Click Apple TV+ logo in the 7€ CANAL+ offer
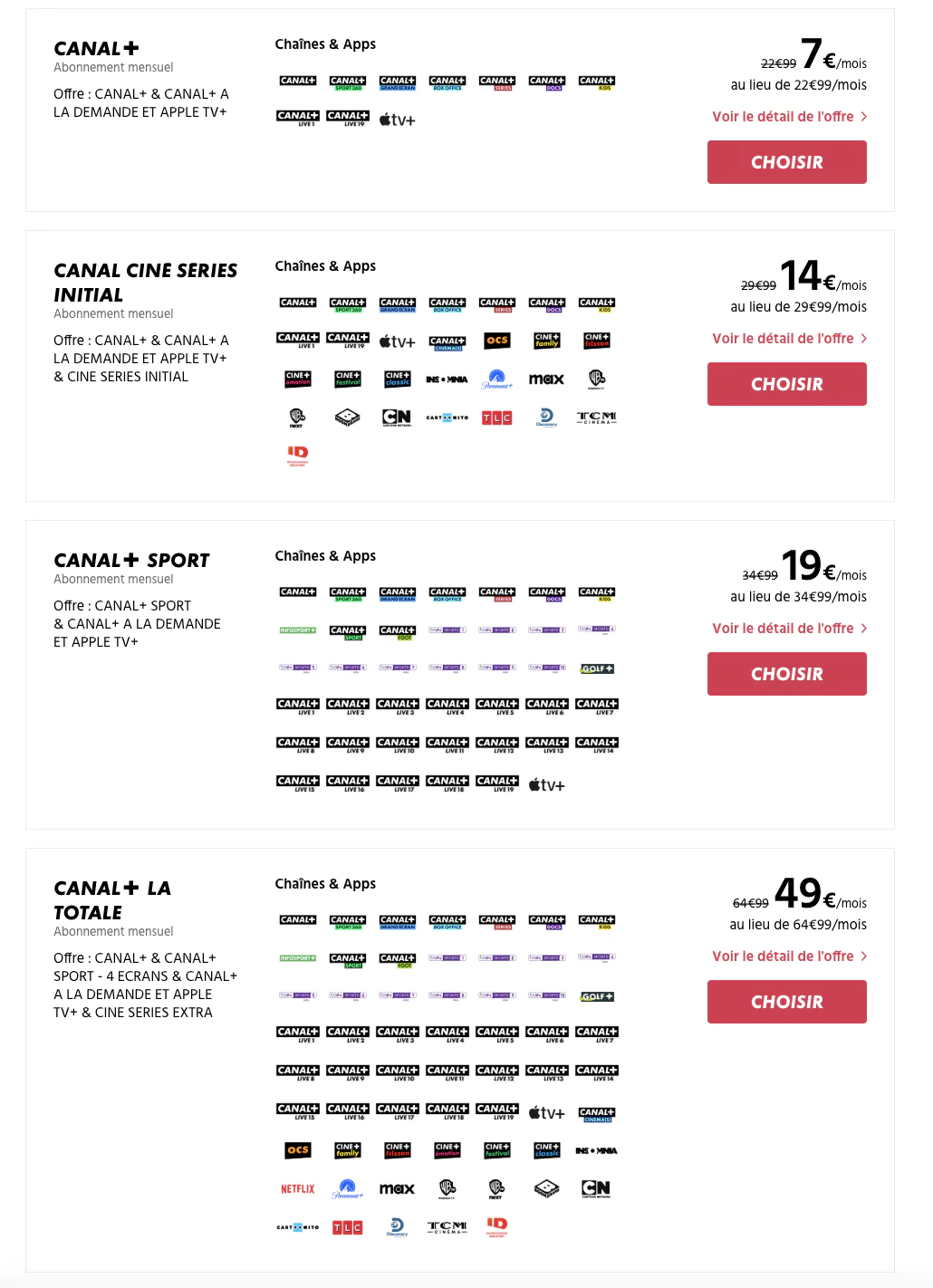 click(x=397, y=120)
